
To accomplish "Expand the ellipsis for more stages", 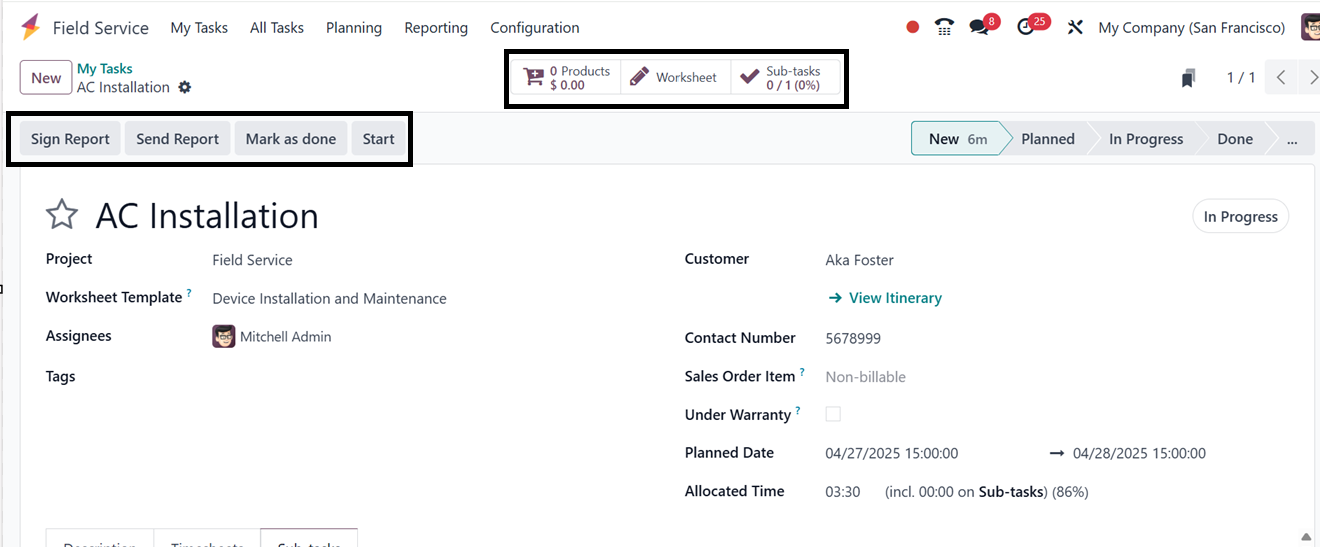I will pyautogui.click(x=1292, y=140).
